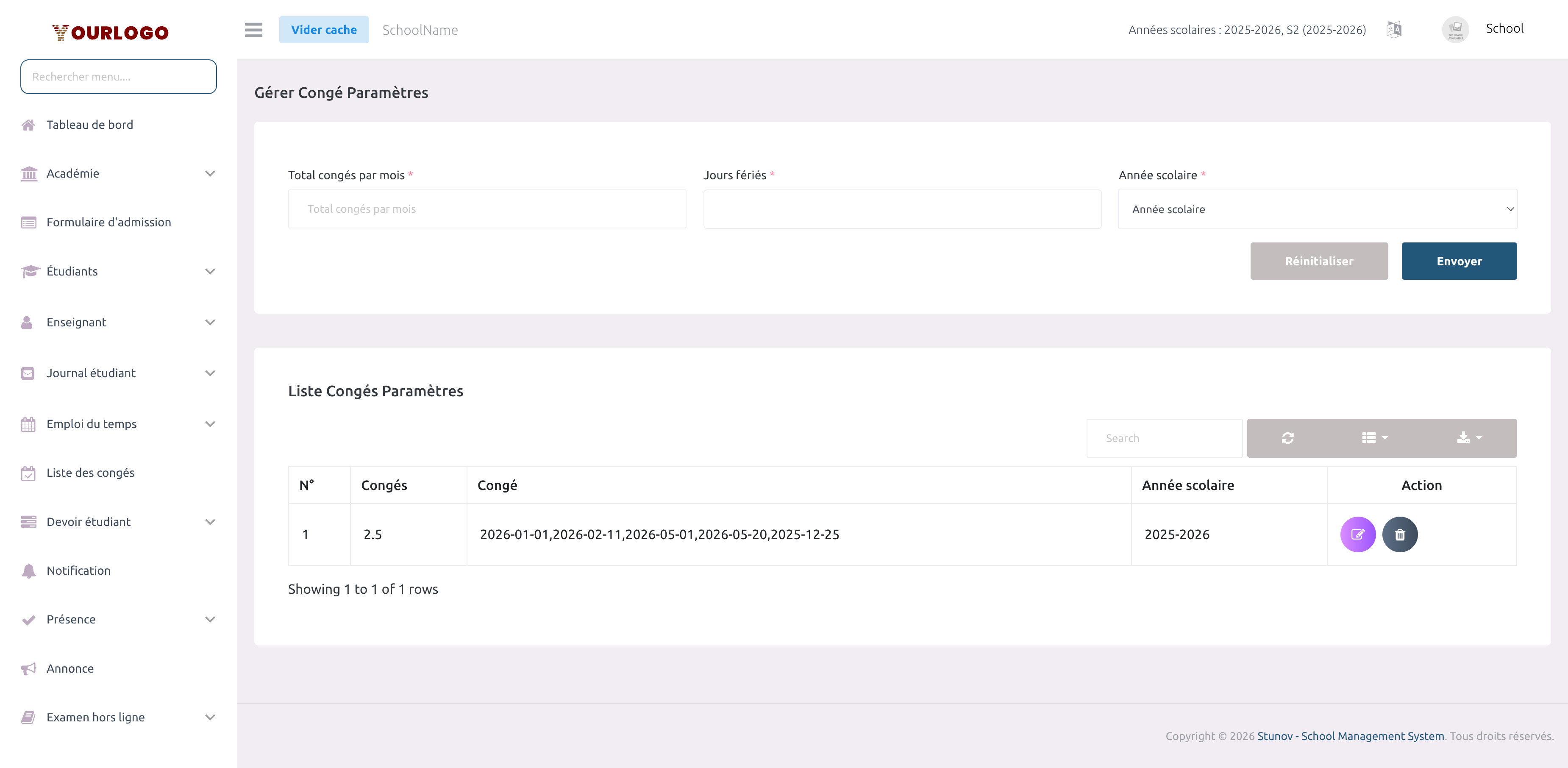1568x768 pixels.
Task: Click the download/export icon above the table
Action: click(x=1466, y=437)
